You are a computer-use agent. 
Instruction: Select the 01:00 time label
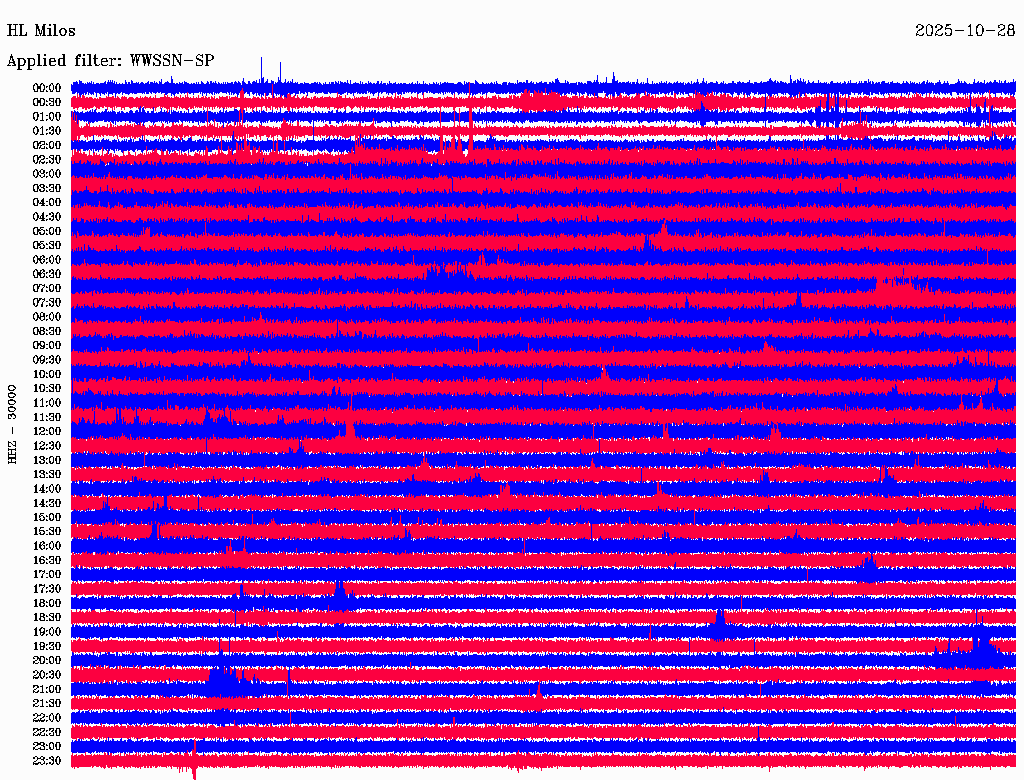[x=47, y=116]
